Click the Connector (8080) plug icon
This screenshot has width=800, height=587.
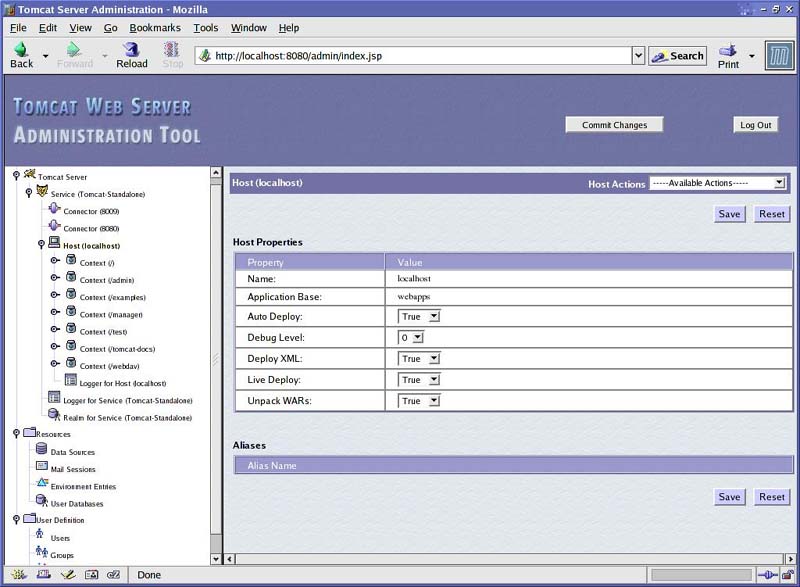click(x=54, y=226)
